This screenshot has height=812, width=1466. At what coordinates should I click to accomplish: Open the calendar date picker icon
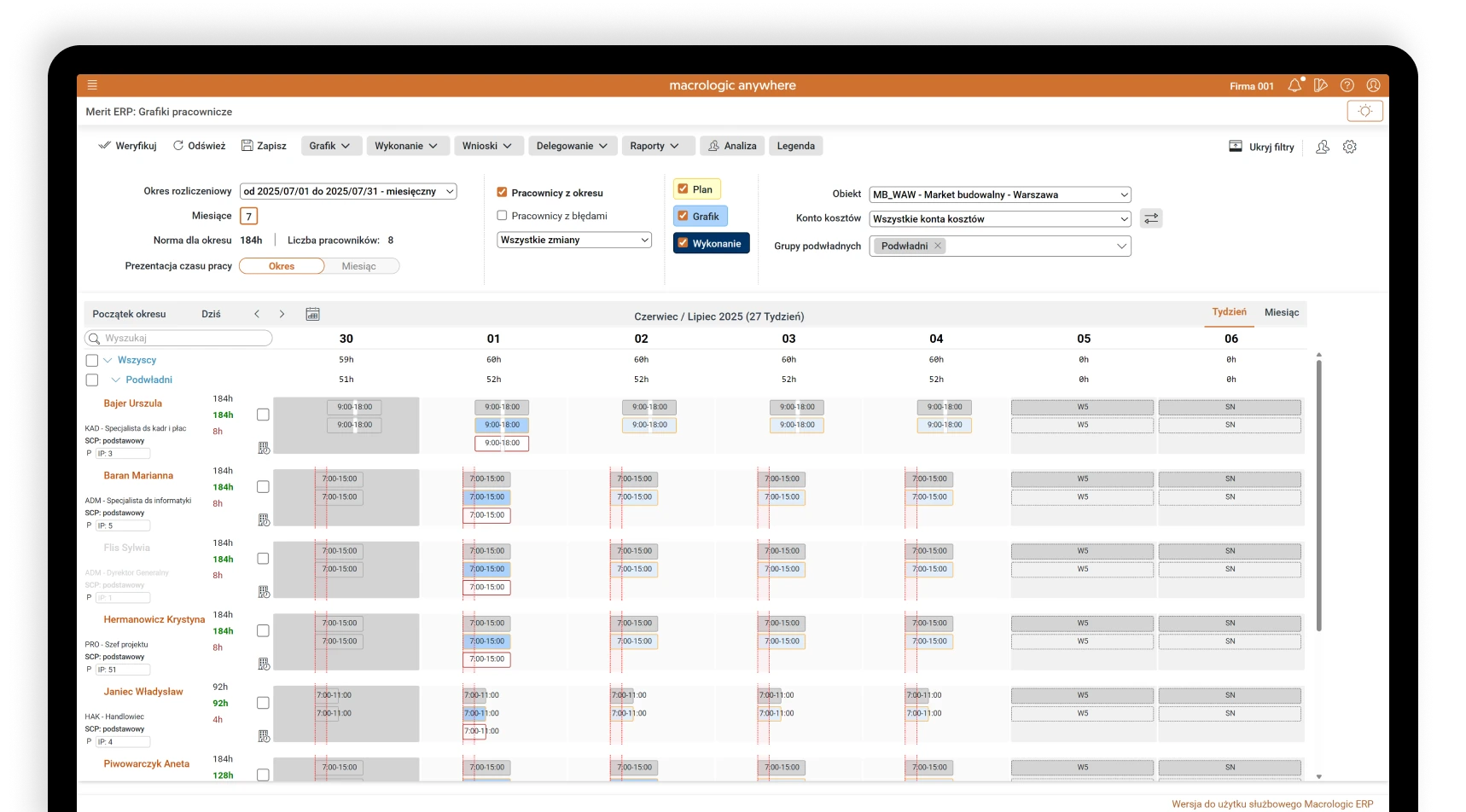click(x=312, y=314)
